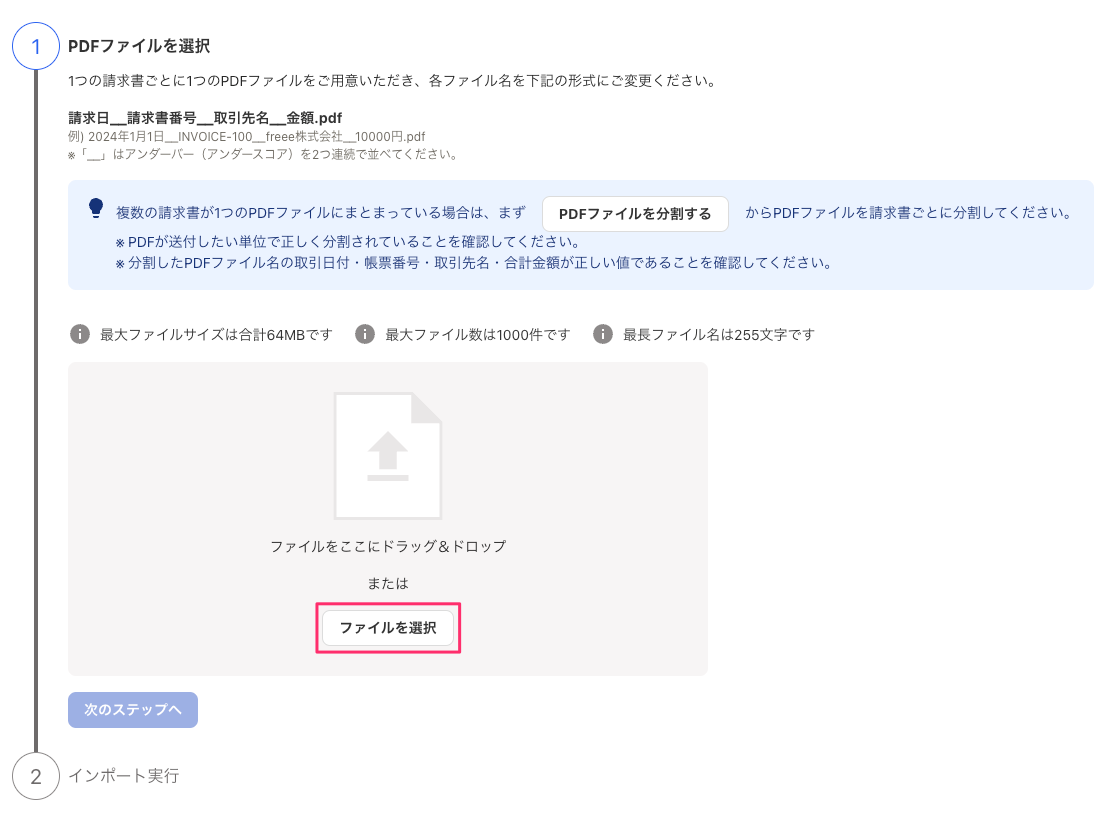Click the インポート実行 step label
1120x822 pixels.
[124, 776]
